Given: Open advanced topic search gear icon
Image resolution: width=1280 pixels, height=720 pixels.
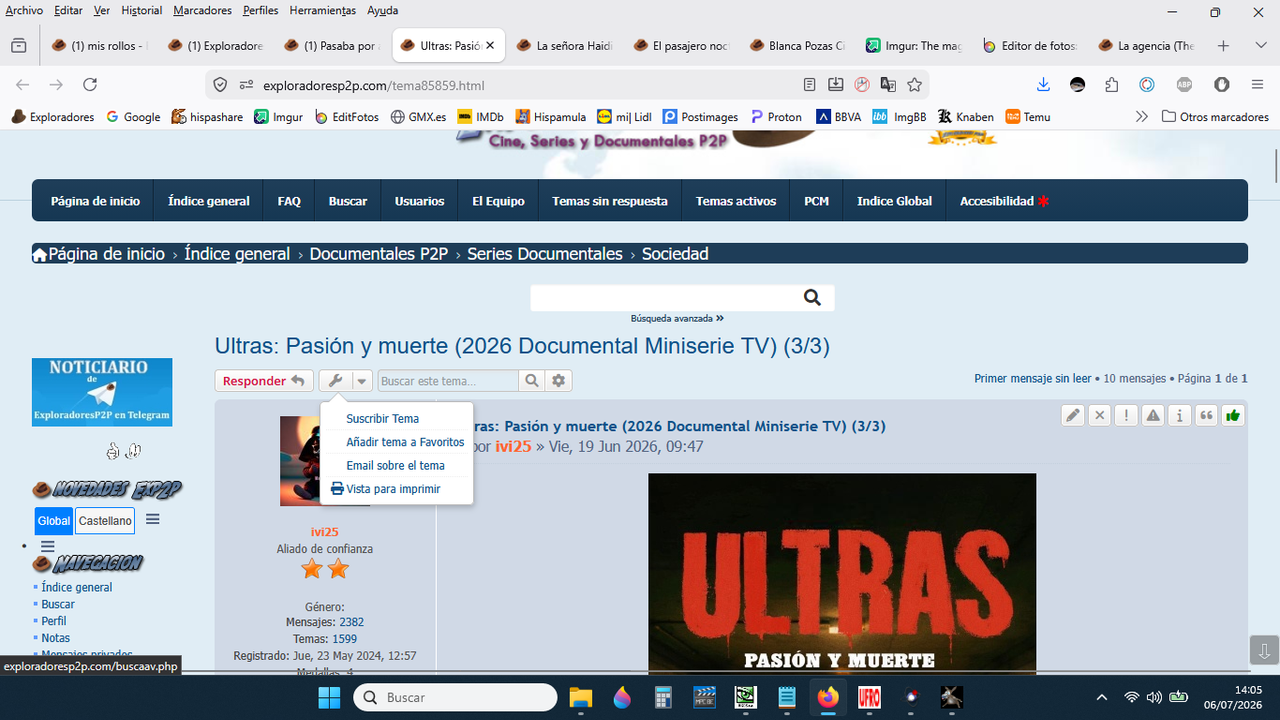Looking at the screenshot, I should coord(559,381).
